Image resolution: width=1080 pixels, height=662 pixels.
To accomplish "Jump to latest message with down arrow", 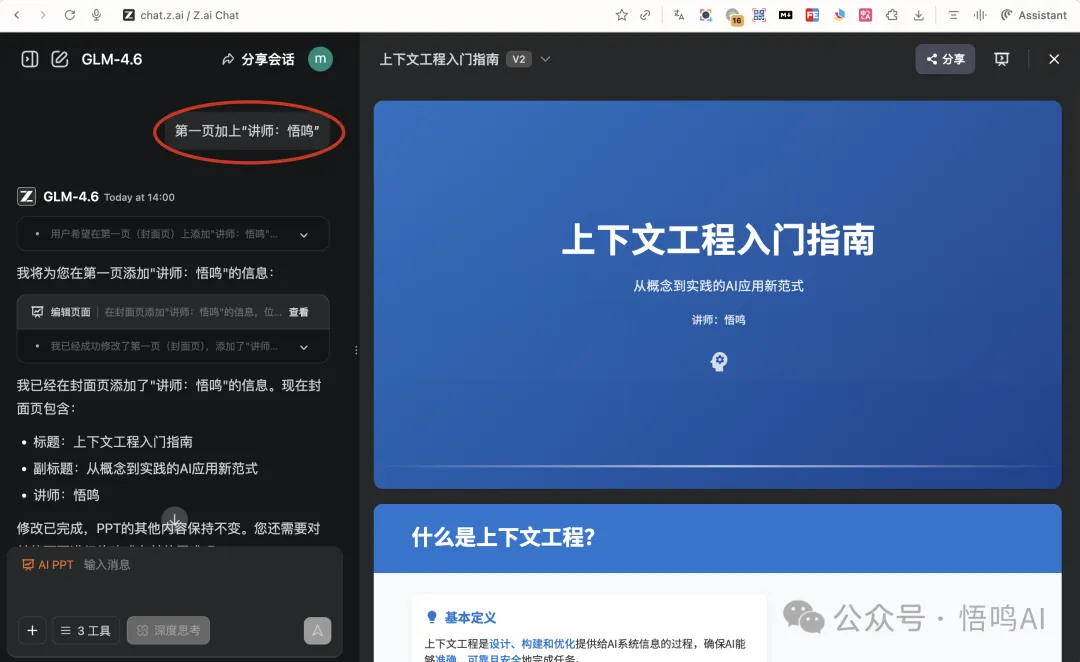I will [175, 520].
